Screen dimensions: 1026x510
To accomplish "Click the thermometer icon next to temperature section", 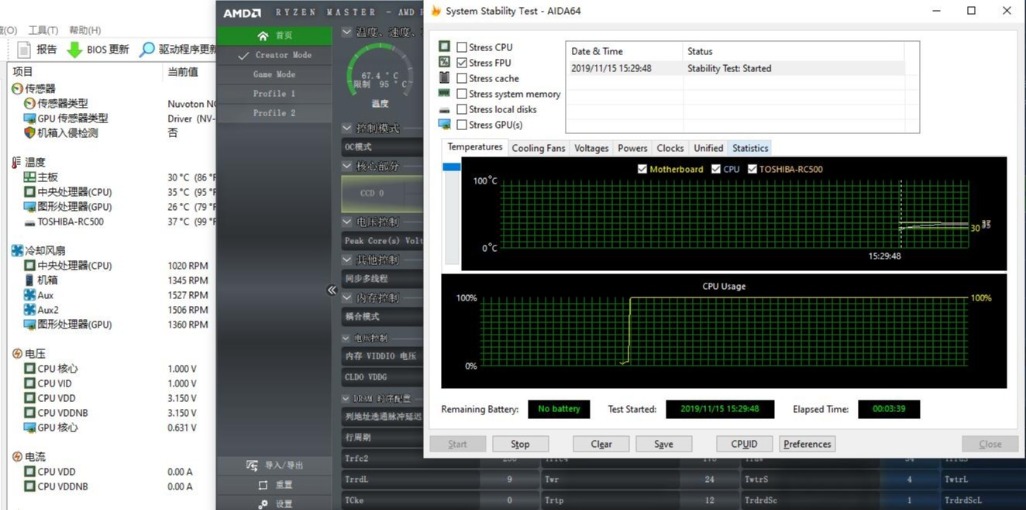I will pyautogui.click(x=16, y=162).
